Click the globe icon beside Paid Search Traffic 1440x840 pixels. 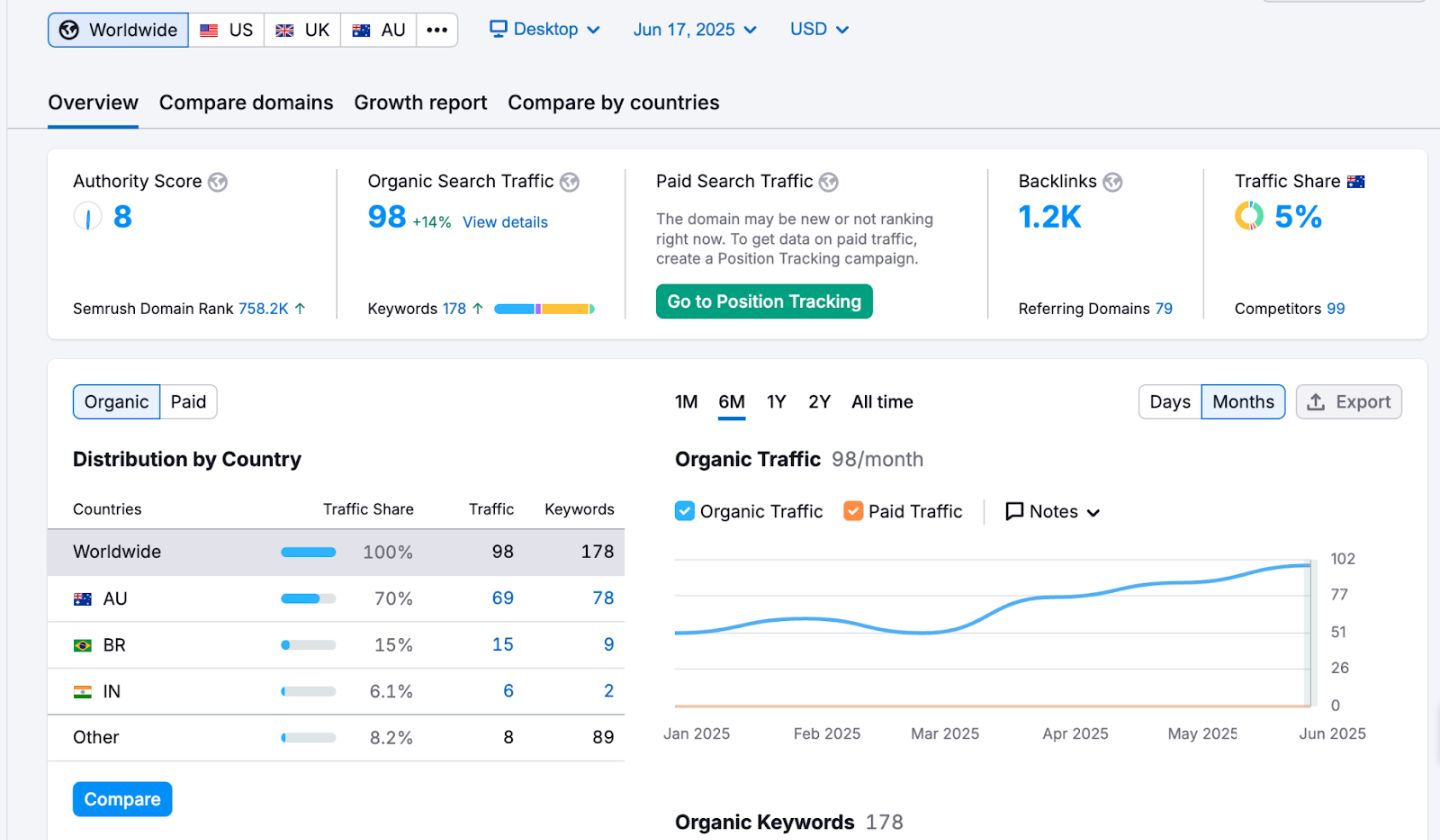pos(828,182)
